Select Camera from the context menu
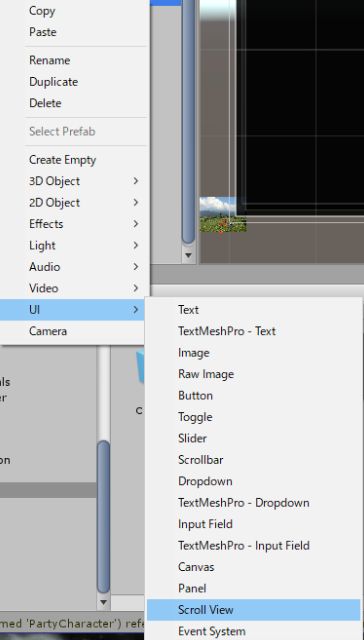 pyautogui.click(x=48, y=331)
